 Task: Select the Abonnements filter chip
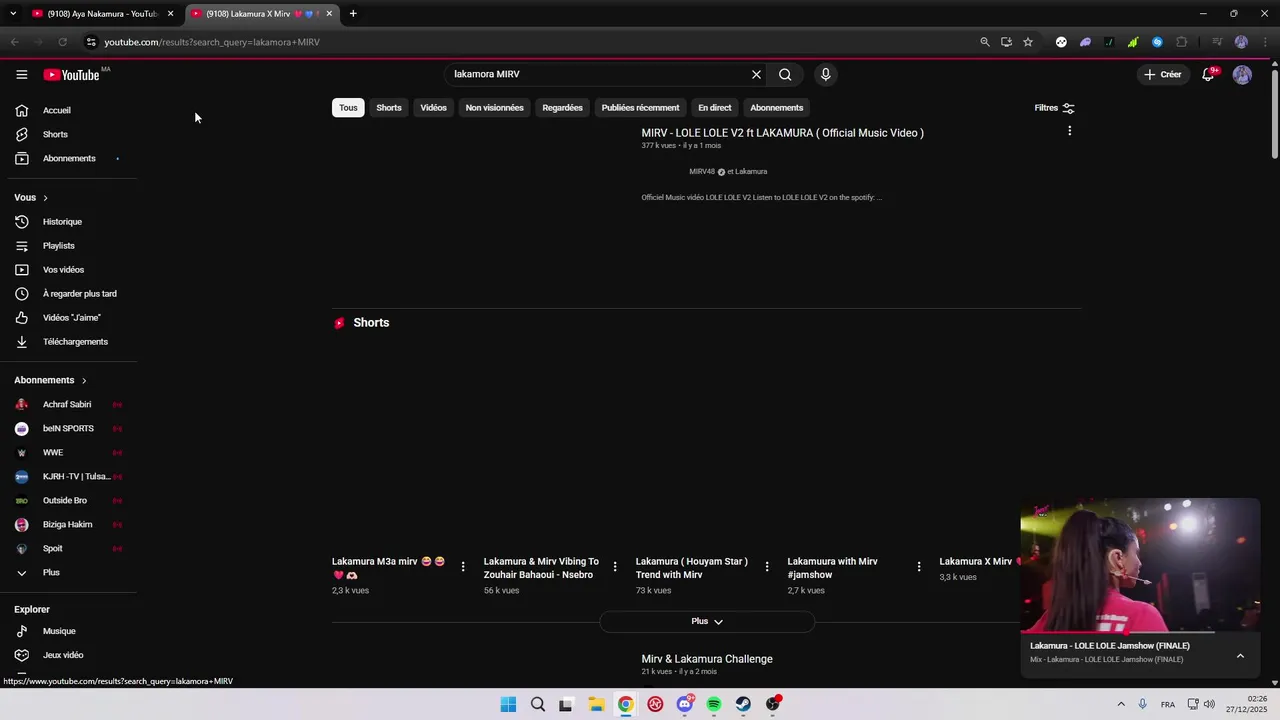point(777,108)
